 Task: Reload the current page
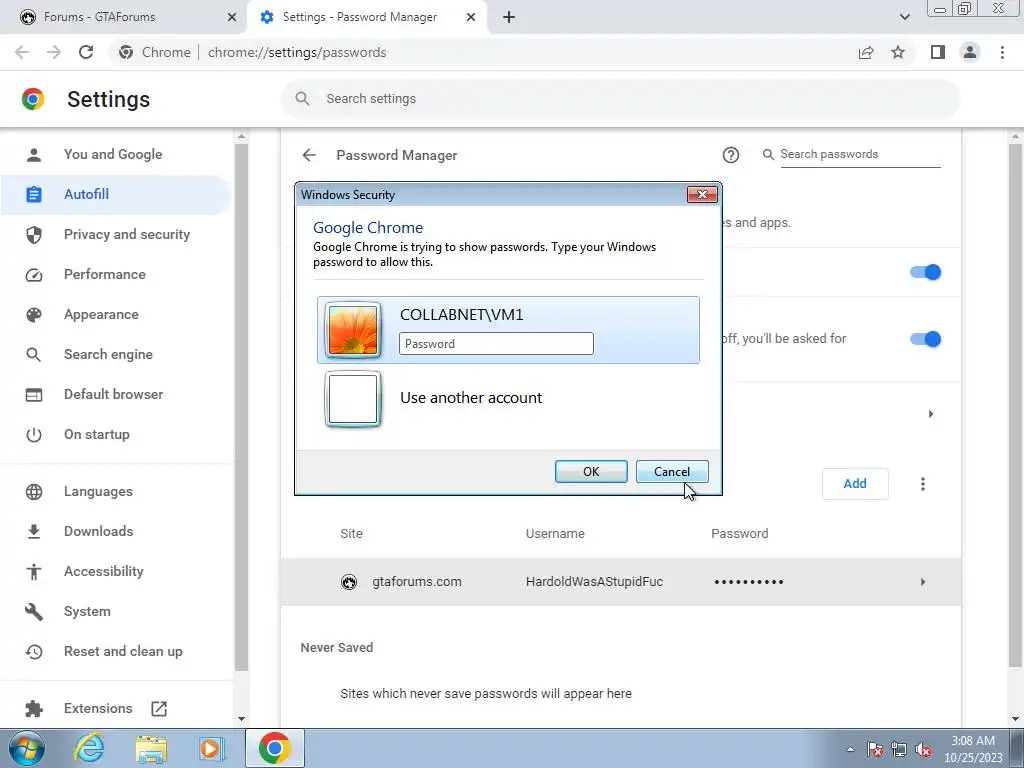(86, 52)
